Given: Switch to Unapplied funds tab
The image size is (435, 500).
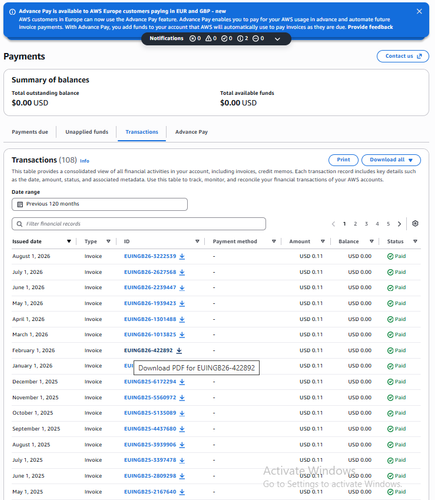Looking at the screenshot, I should tap(87, 132).
